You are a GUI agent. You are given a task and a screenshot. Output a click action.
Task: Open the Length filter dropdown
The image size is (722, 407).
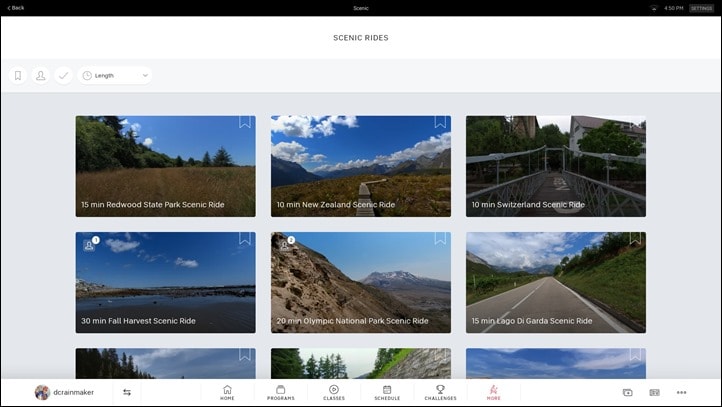[115, 76]
